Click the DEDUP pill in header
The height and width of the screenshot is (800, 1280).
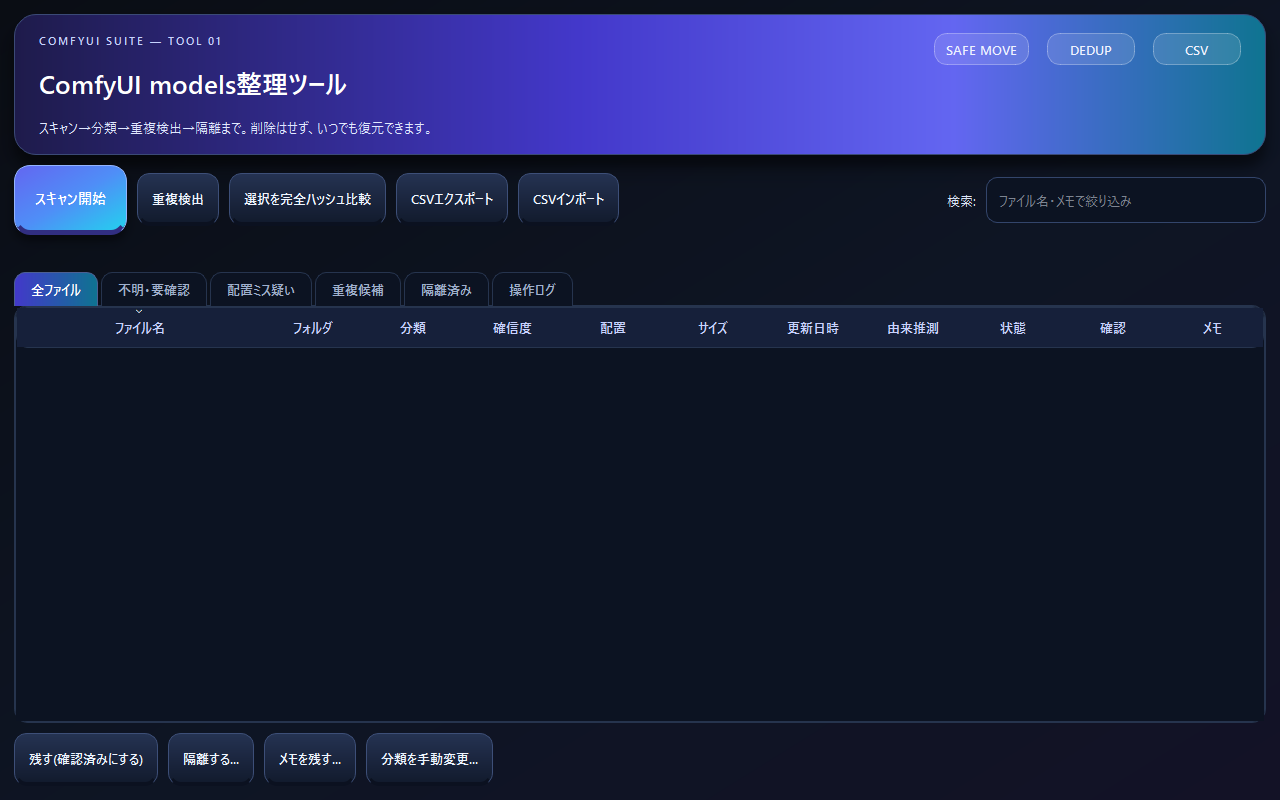[1091, 50]
